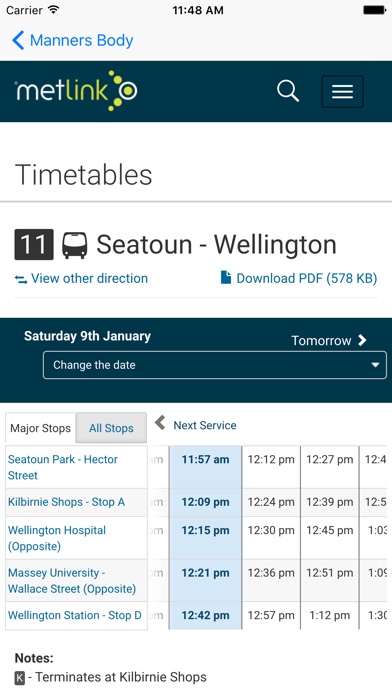This screenshot has width=392, height=696.
Task: Tap the back chevron beside Manners Body
Action: 18,40
